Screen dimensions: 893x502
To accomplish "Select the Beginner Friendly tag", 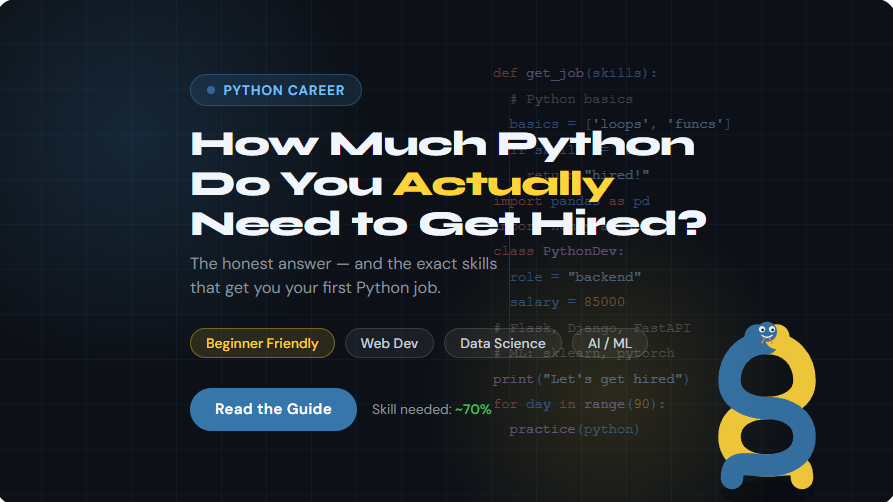I will (x=262, y=343).
